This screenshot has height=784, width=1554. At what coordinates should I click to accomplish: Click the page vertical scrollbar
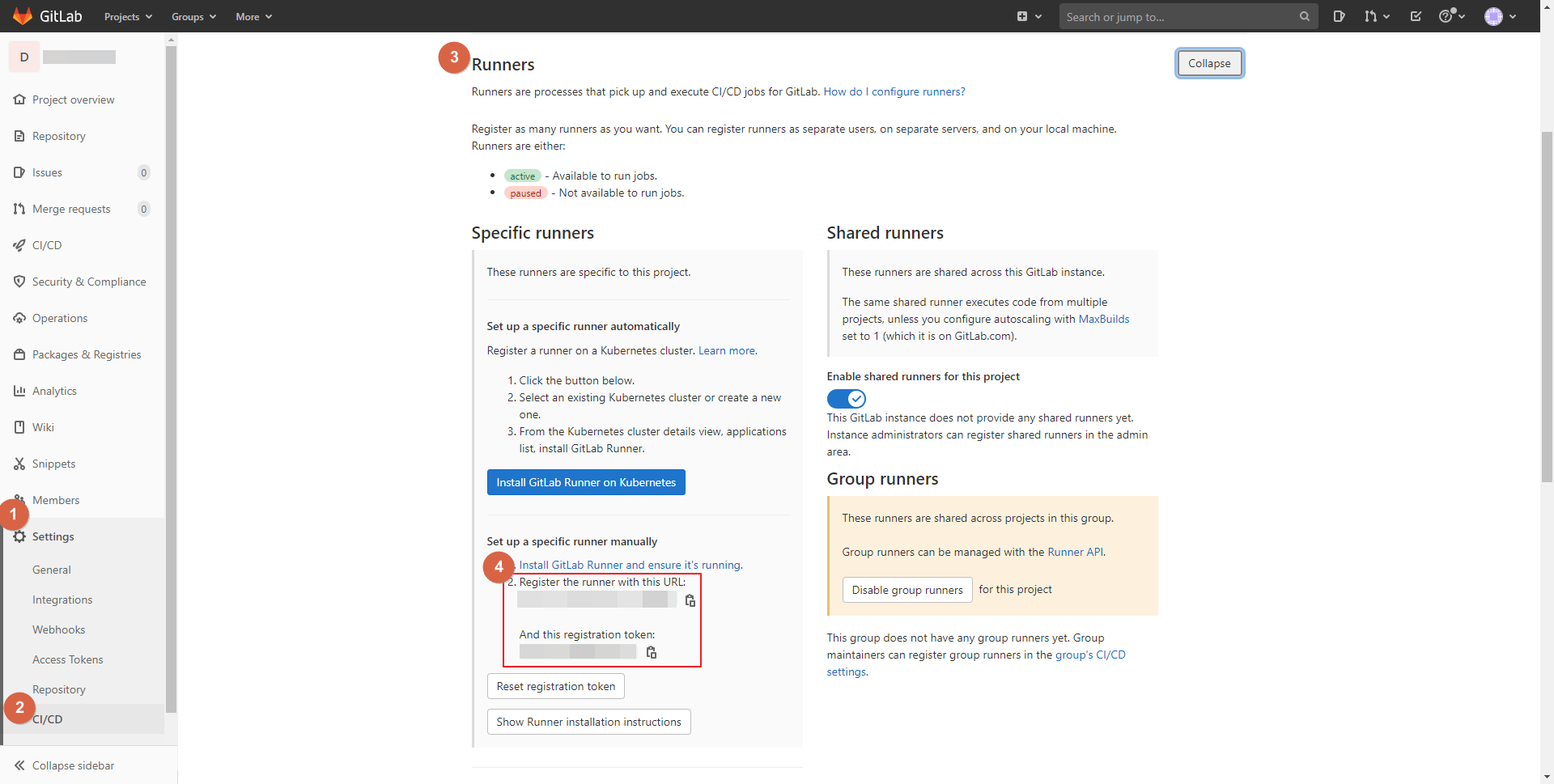click(1547, 307)
